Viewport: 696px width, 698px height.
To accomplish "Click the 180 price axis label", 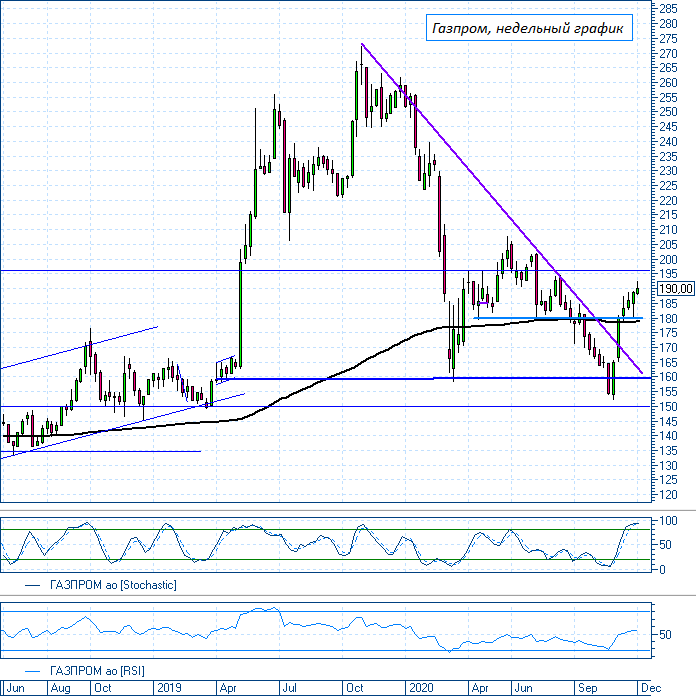I will point(668,318).
